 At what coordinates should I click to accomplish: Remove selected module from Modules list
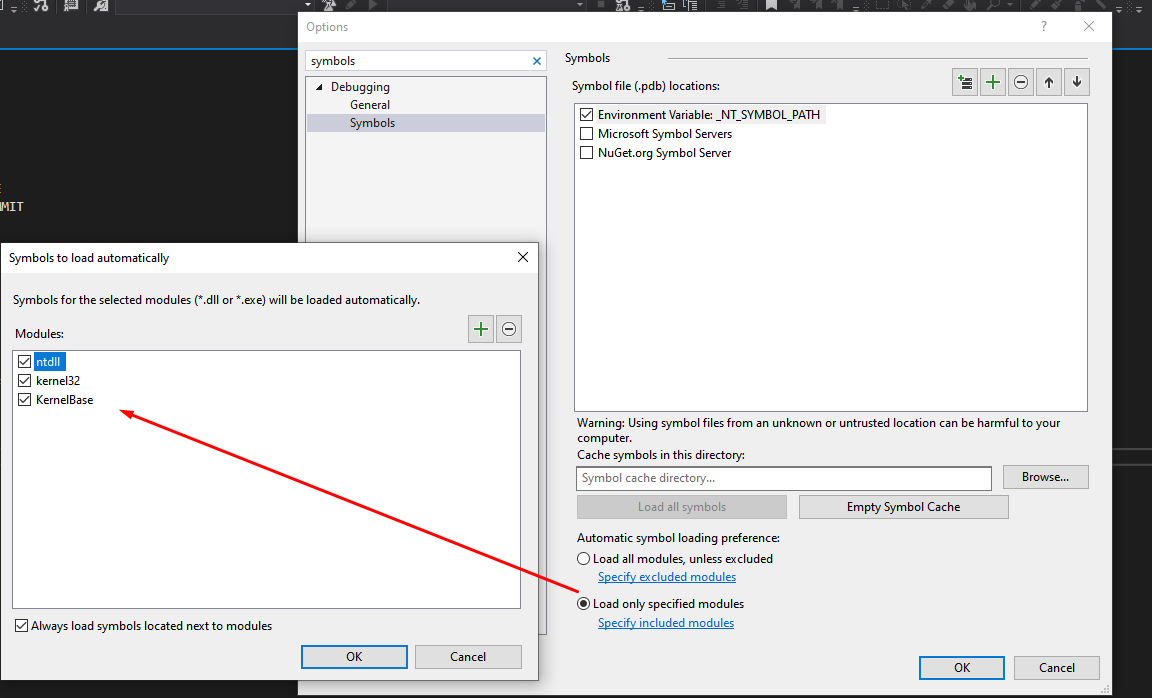point(509,329)
